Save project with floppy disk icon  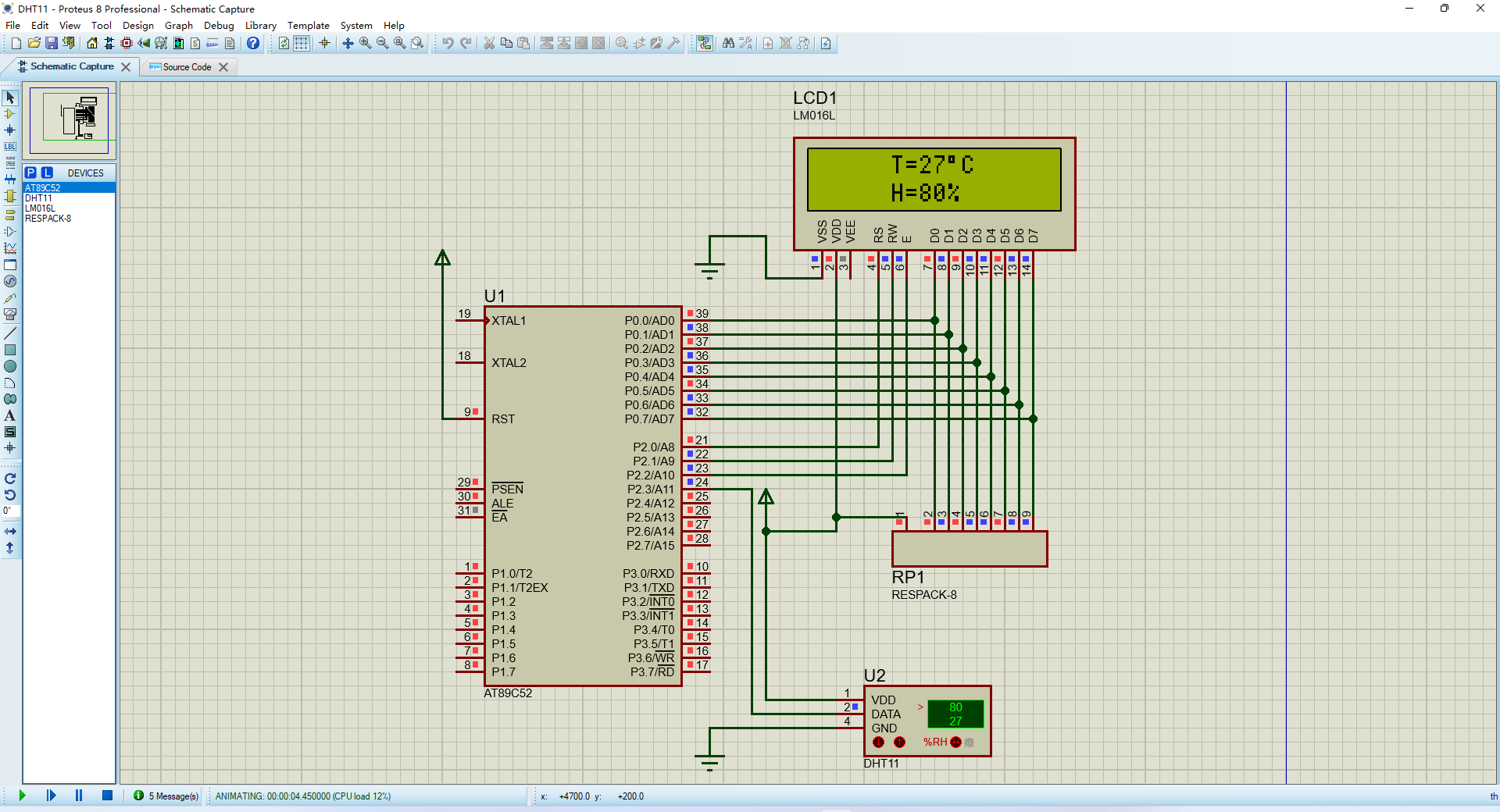(x=51, y=43)
